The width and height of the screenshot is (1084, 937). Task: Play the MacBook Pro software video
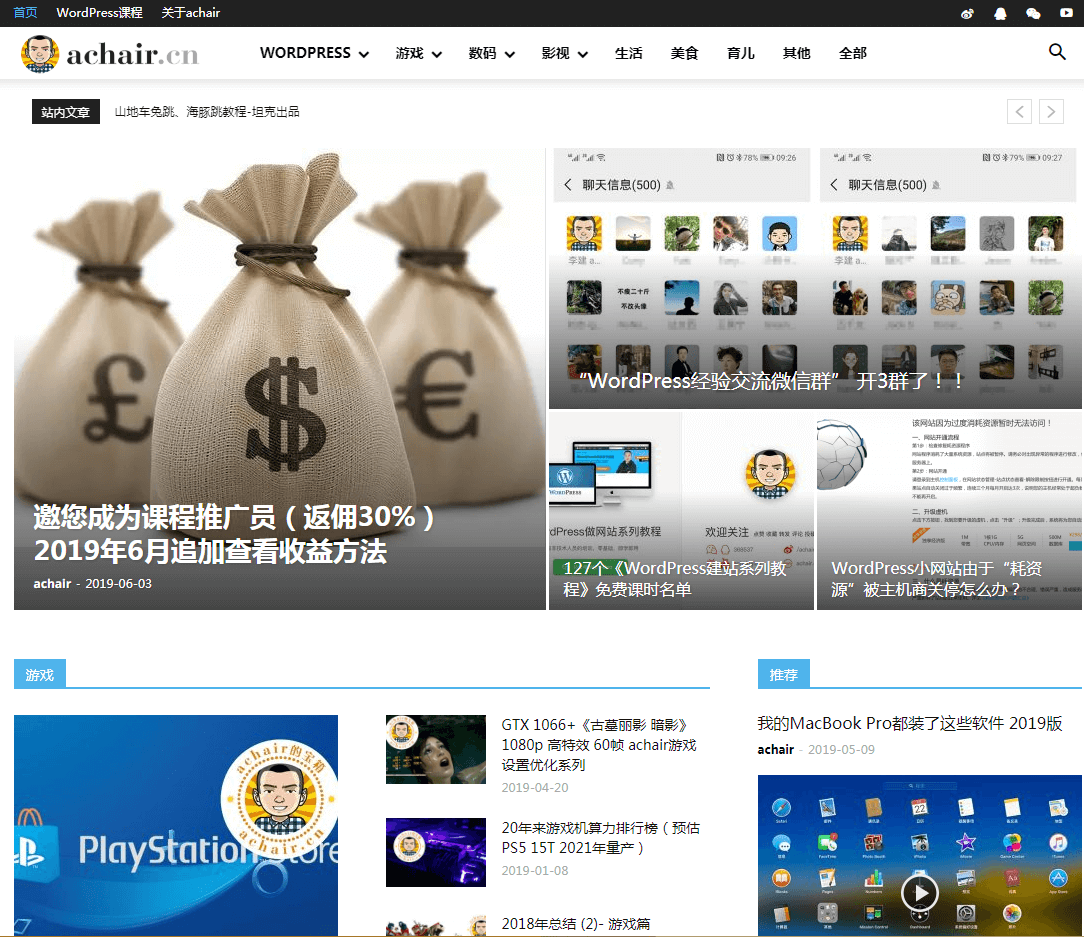click(920, 891)
